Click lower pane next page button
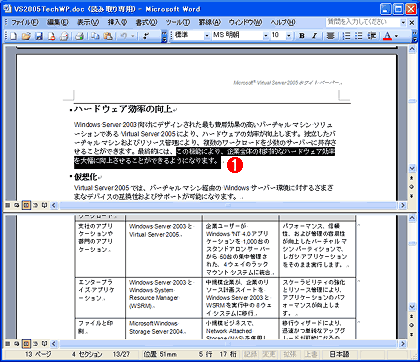 click(412, 334)
